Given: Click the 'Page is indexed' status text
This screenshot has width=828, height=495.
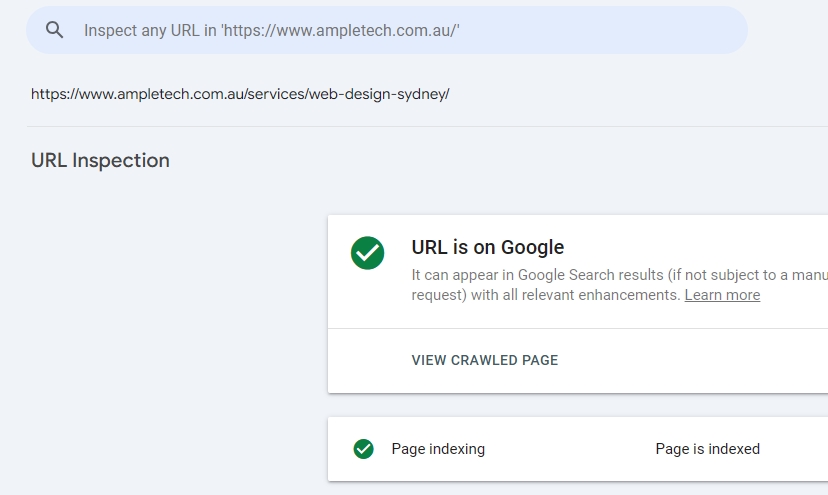Looking at the screenshot, I should click(x=707, y=449).
